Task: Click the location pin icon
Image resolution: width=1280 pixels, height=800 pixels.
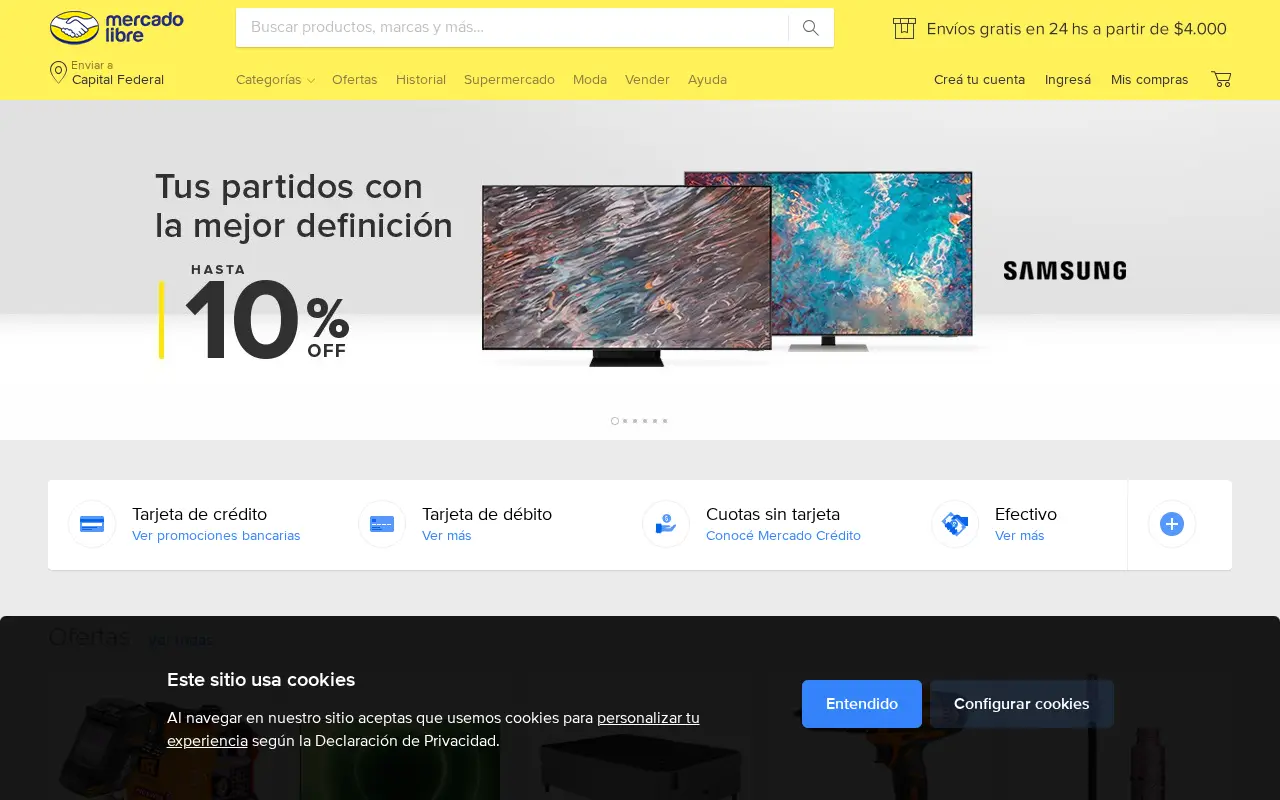Action: 58,72
